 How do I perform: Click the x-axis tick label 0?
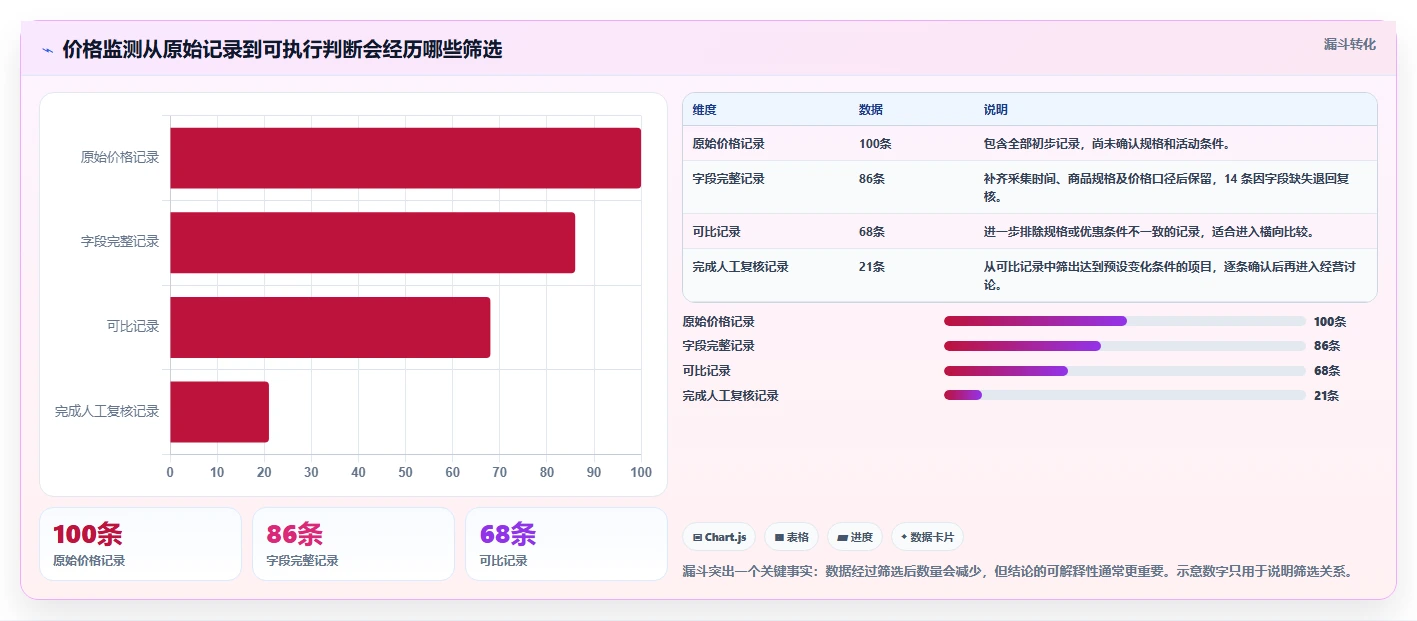pos(170,472)
